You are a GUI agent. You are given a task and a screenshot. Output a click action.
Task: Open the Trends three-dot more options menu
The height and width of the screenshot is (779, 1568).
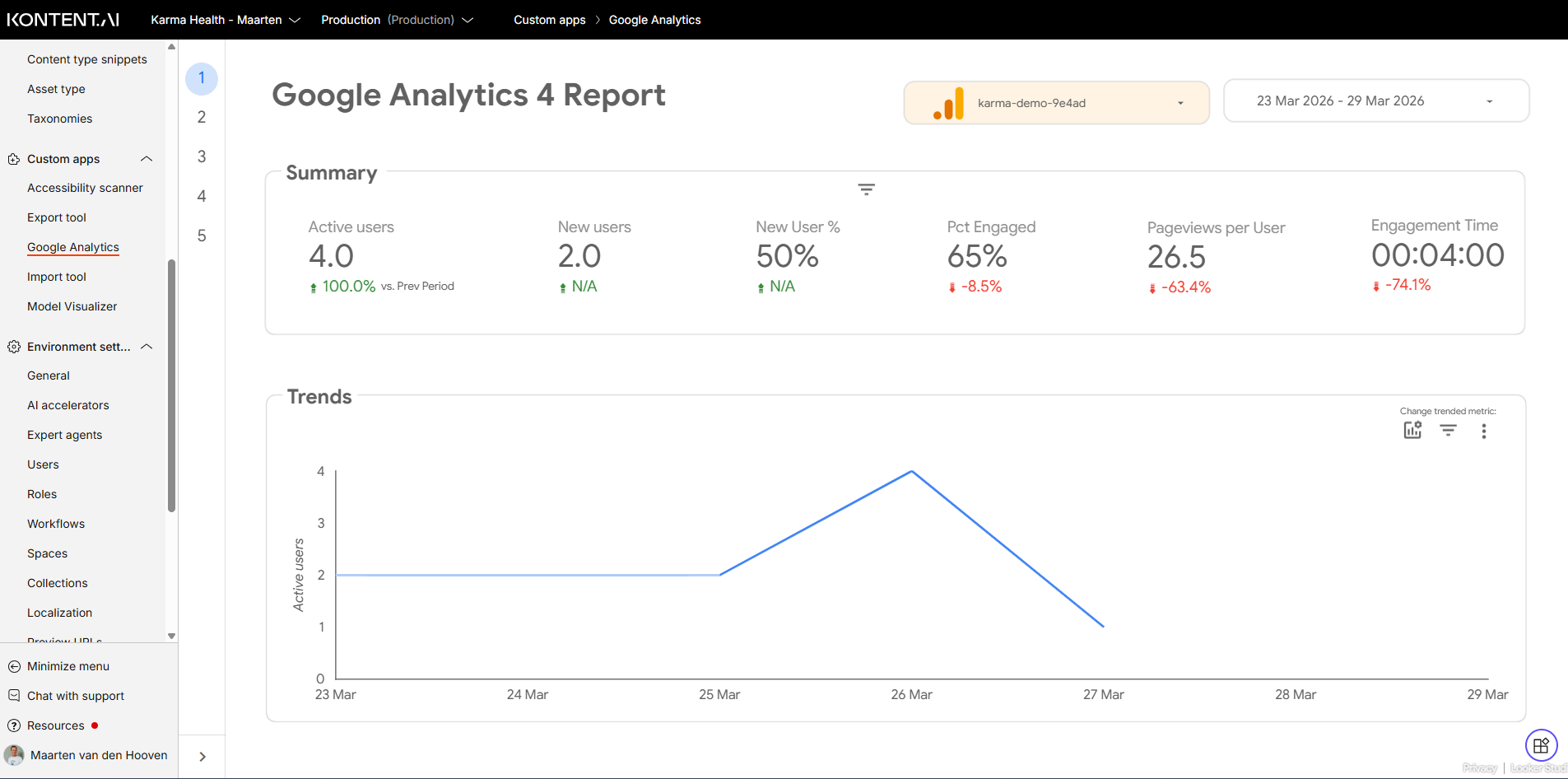(1483, 431)
